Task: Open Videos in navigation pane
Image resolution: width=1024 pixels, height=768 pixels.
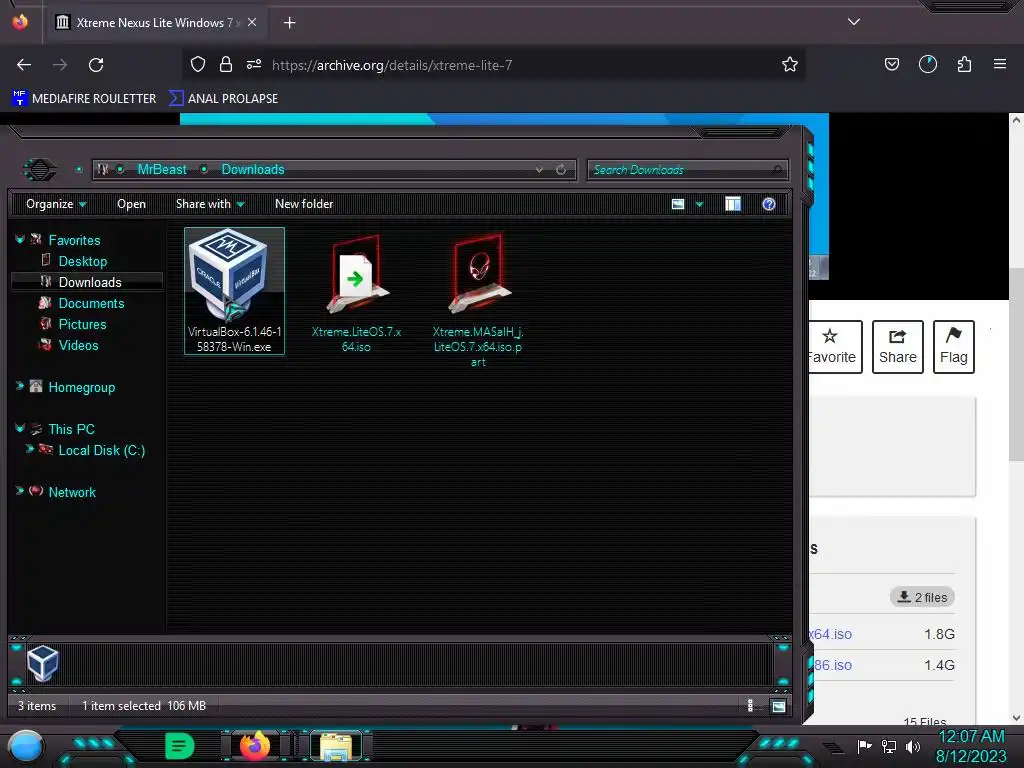Action: [x=78, y=345]
